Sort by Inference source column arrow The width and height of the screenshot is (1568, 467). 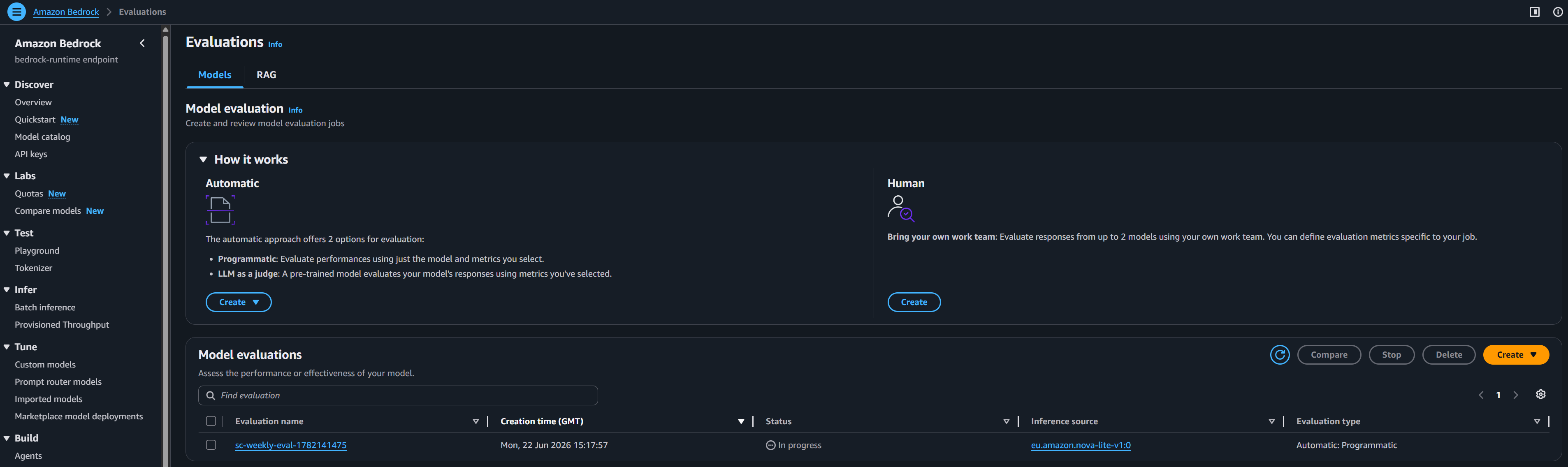pyautogui.click(x=1271, y=421)
